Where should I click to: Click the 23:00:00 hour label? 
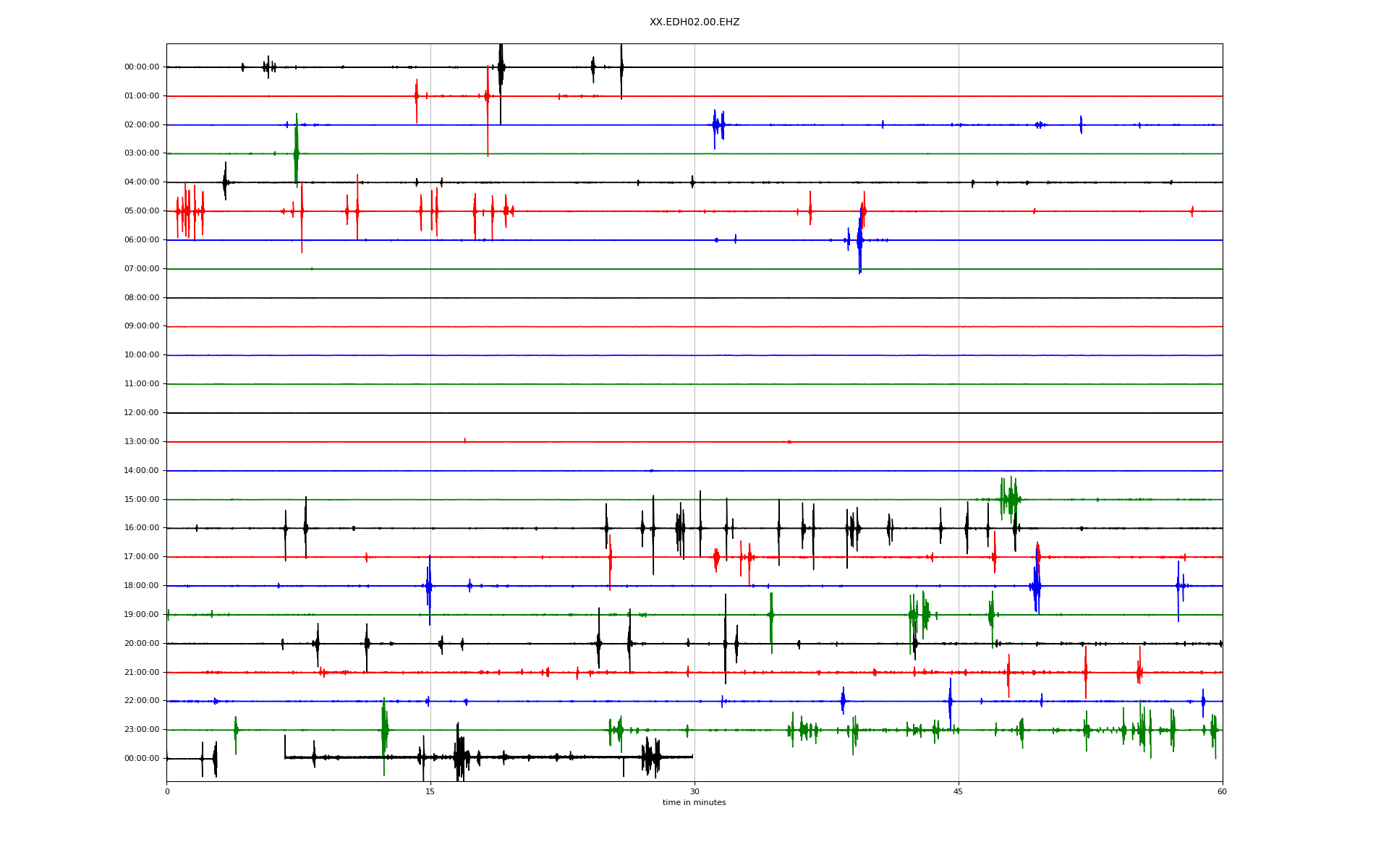pyautogui.click(x=142, y=730)
